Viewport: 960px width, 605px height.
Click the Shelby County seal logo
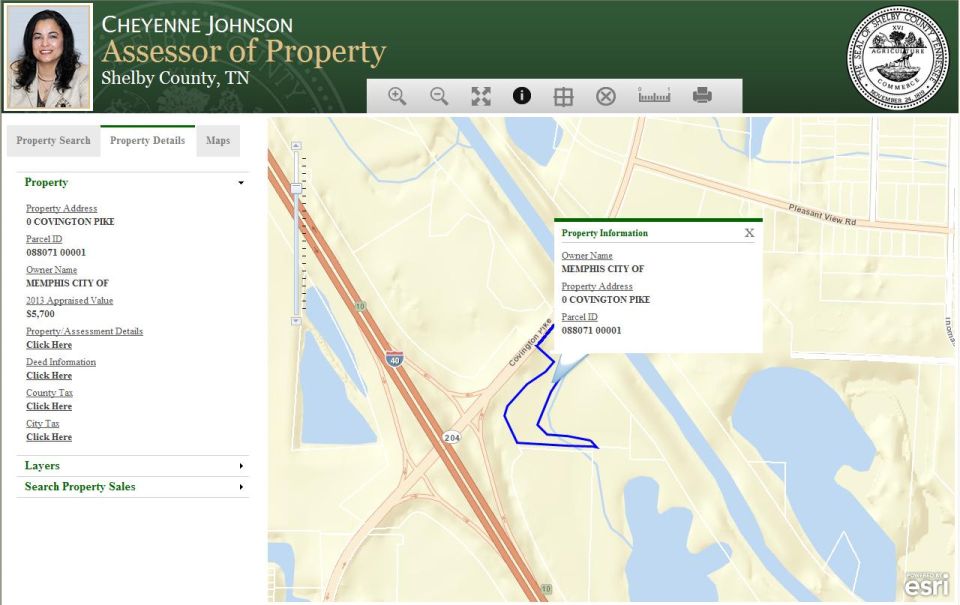[898, 58]
